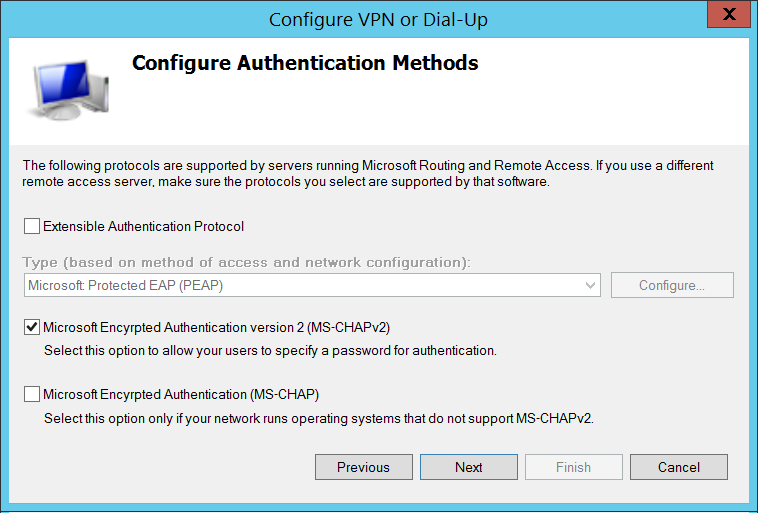Click the Extensible Authentication Protocol label text
Viewport: 758px width, 513px height.
143,226
